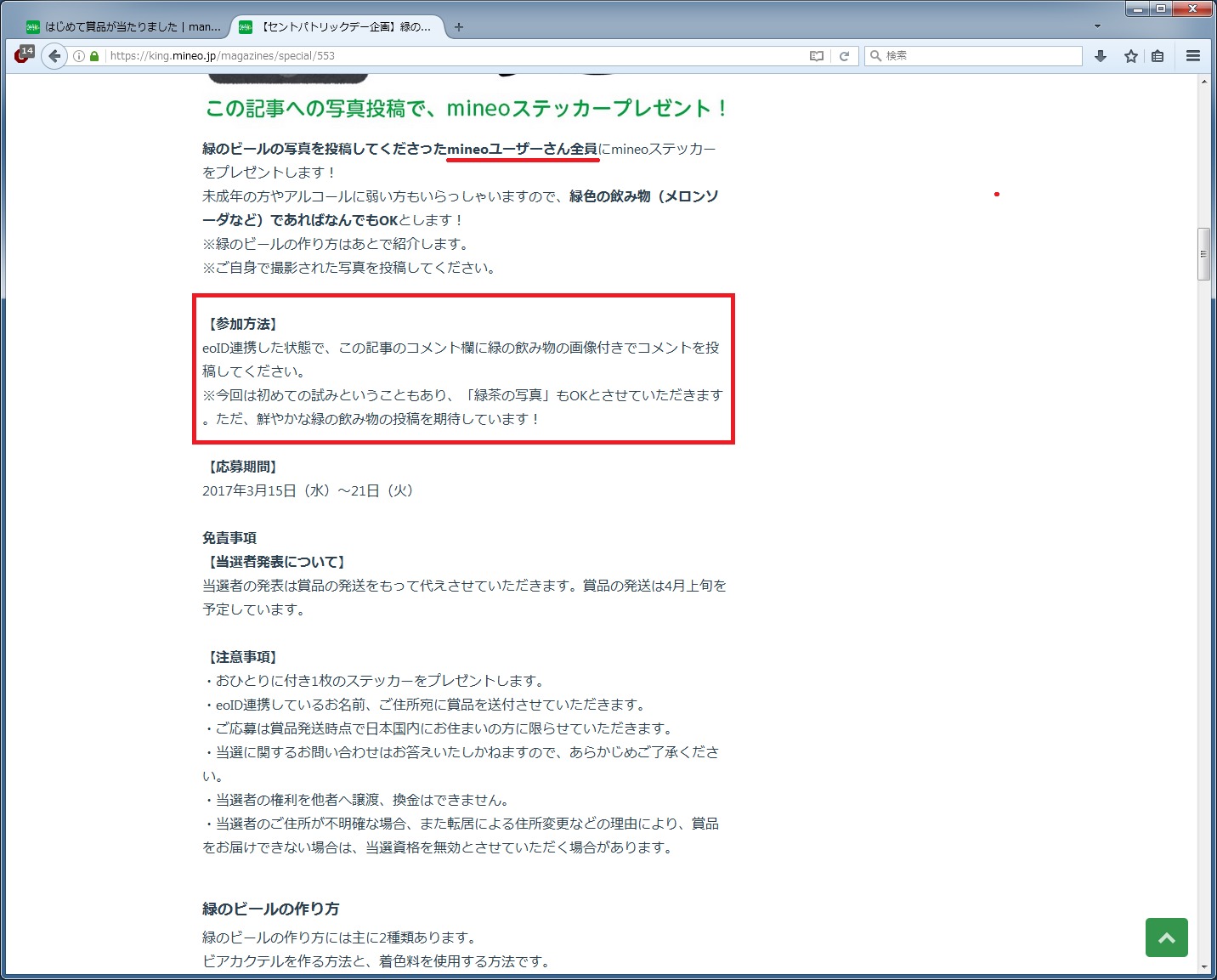The image size is (1217, 980).
Task: Open a new tab with plus button
Action: (x=459, y=27)
